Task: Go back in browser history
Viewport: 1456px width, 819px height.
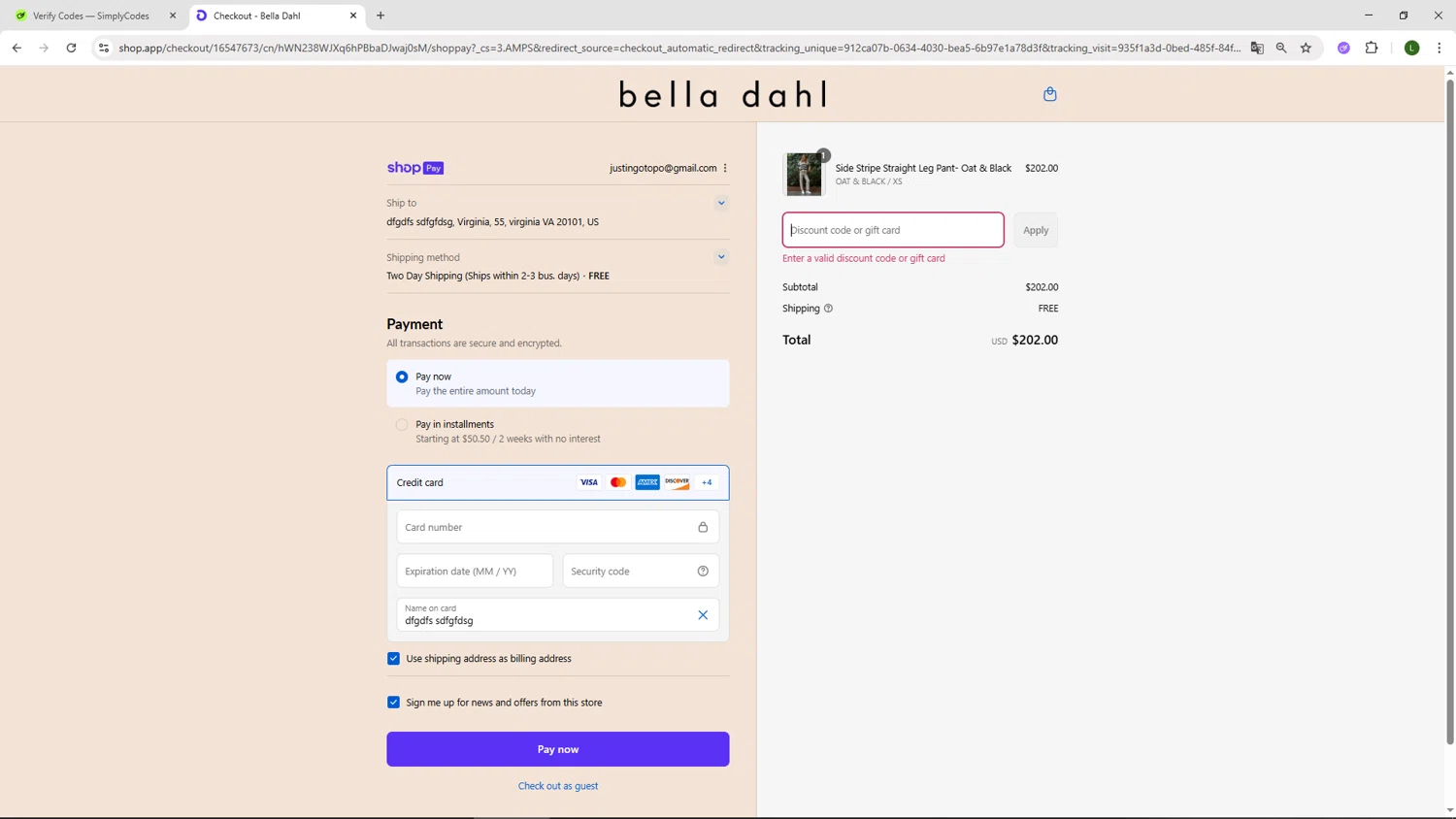Action: [x=17, y=48]
